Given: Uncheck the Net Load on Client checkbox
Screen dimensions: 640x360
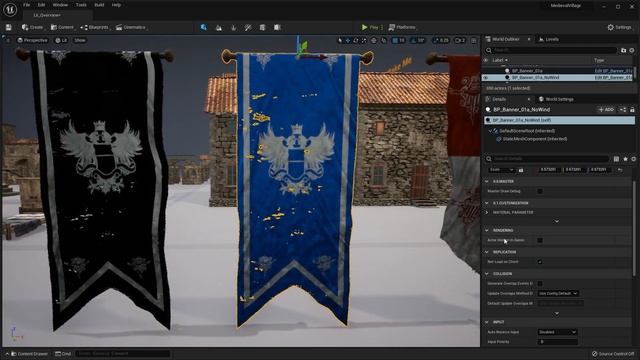Looking at the screenshot, I should tap(540, 262).
